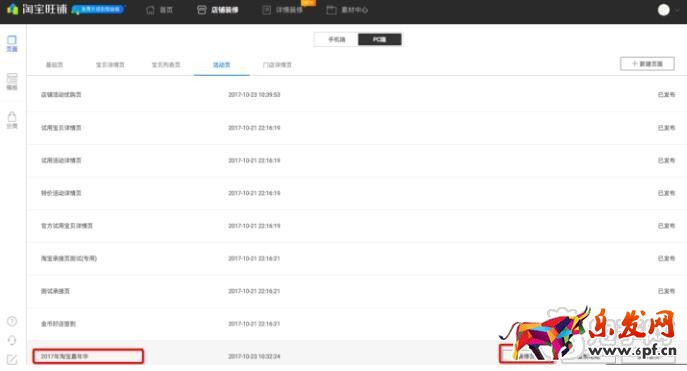The height and width of the screenshot is (371, 687).
Task: Select the 试用宝贝详情页 page row
Action: [356, 128]
